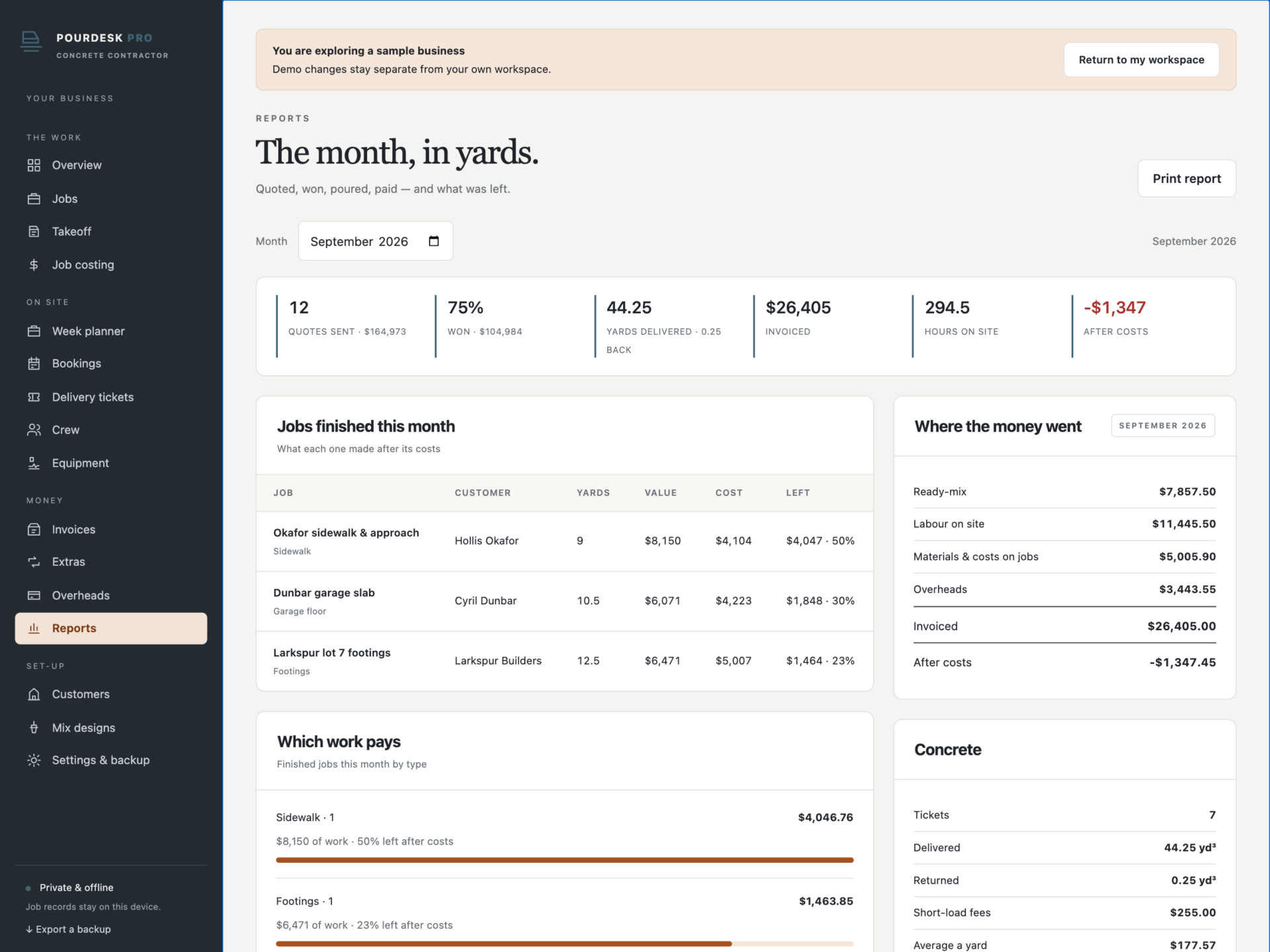The height and width of the screenshot is (952, 1270).
Task: Open the Settings & backup page
Action: tap(111, 760)
